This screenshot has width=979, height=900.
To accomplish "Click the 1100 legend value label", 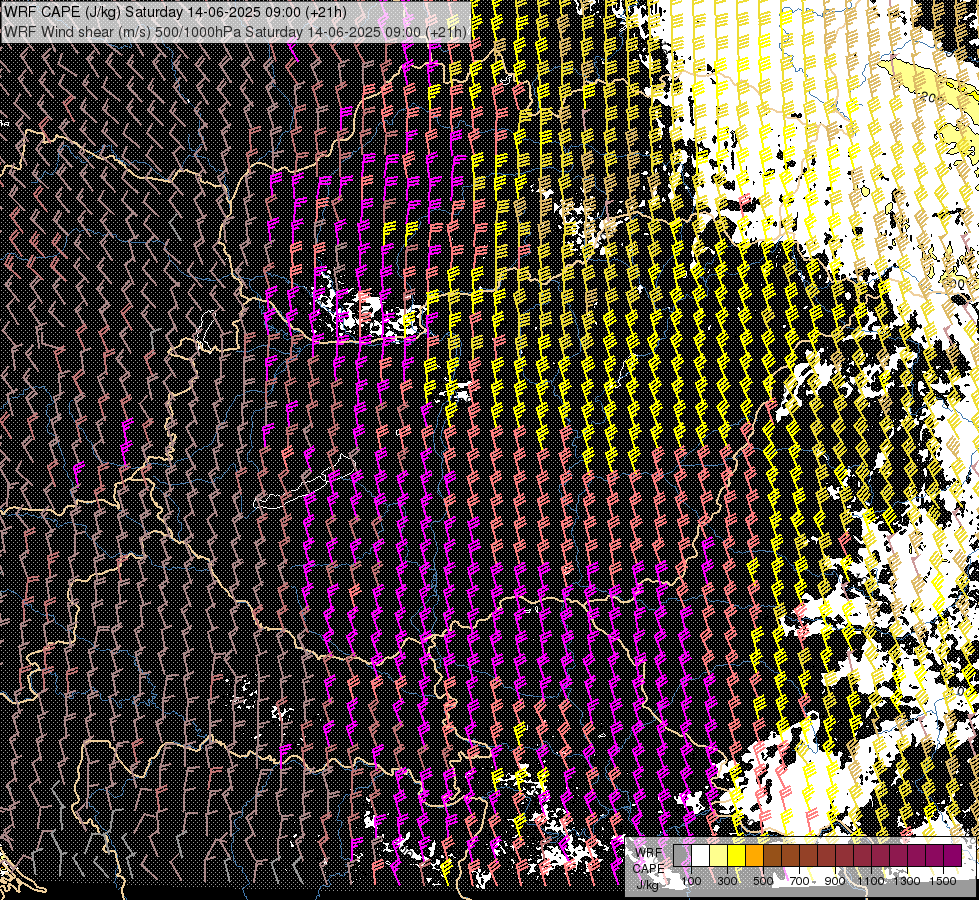I will pos(871,881).
